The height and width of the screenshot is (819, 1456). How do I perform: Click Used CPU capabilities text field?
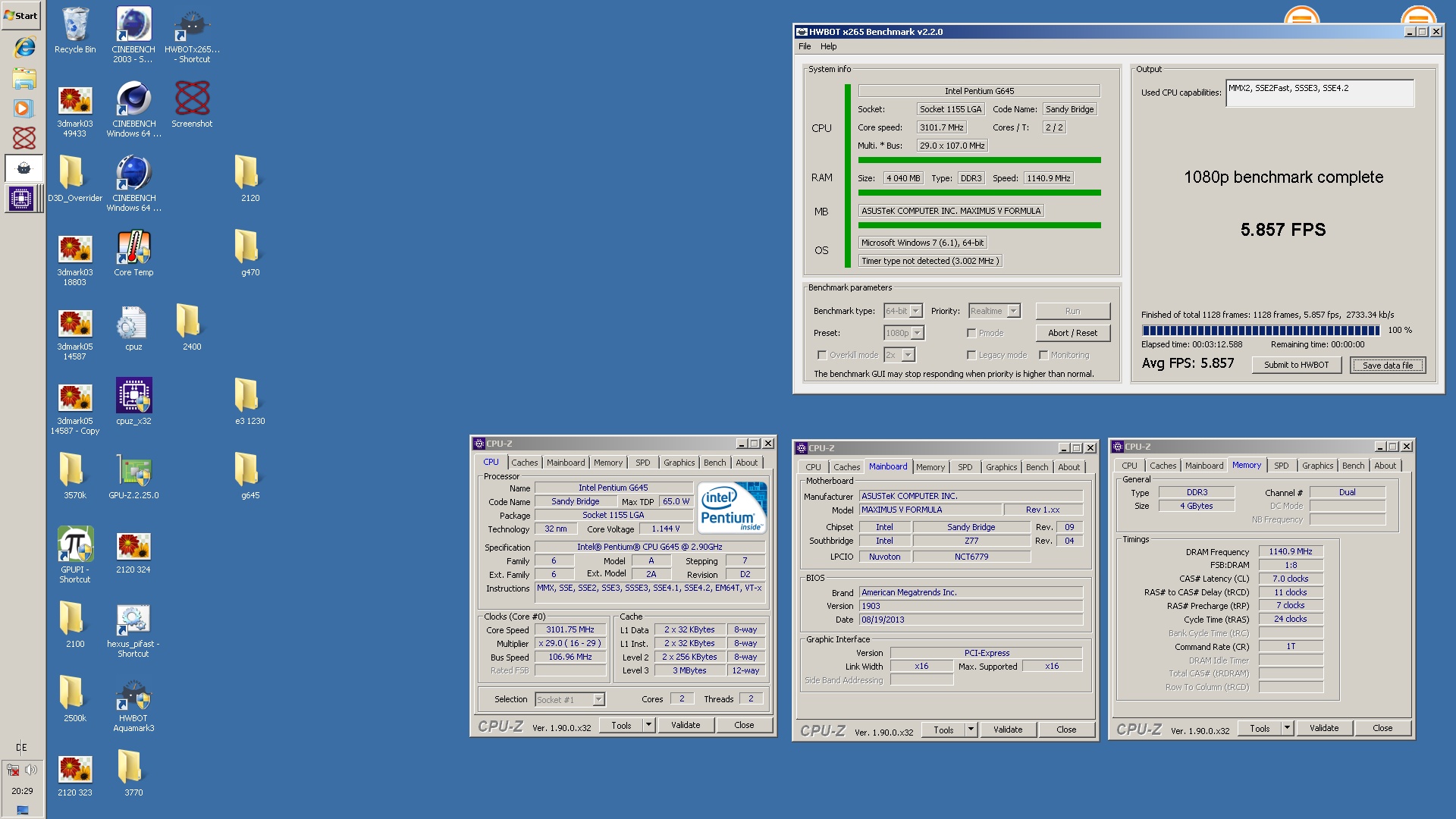click(x=1319, y=93)
